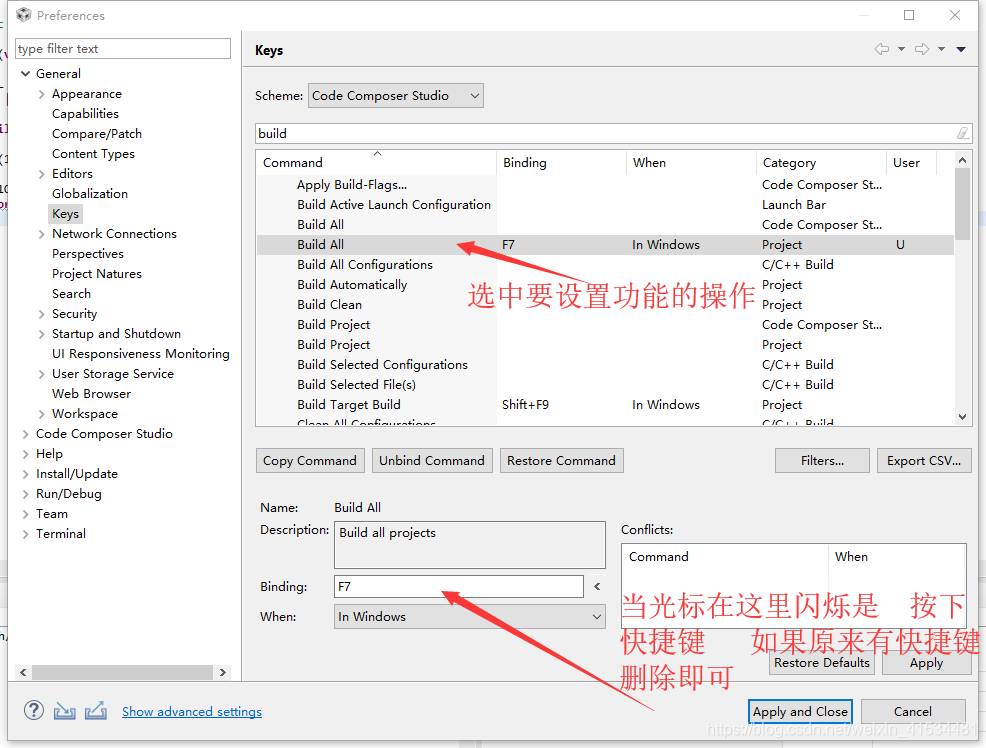Image resolution: width=986 pixels, height=748 pixels.
Task: Expand the Editors node
Action: pyautogui.click(x=42, y=174)
